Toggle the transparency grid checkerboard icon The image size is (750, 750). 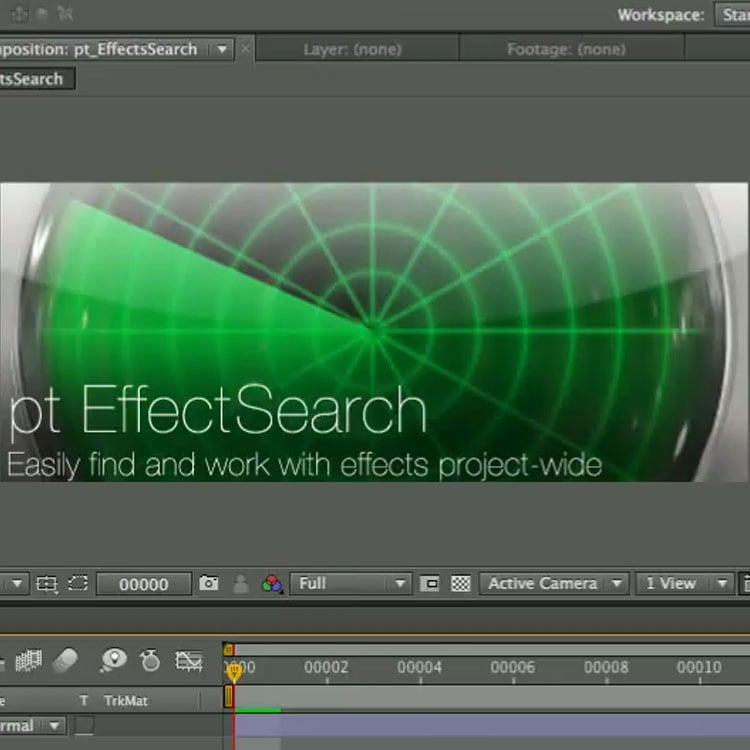point(461,584)
